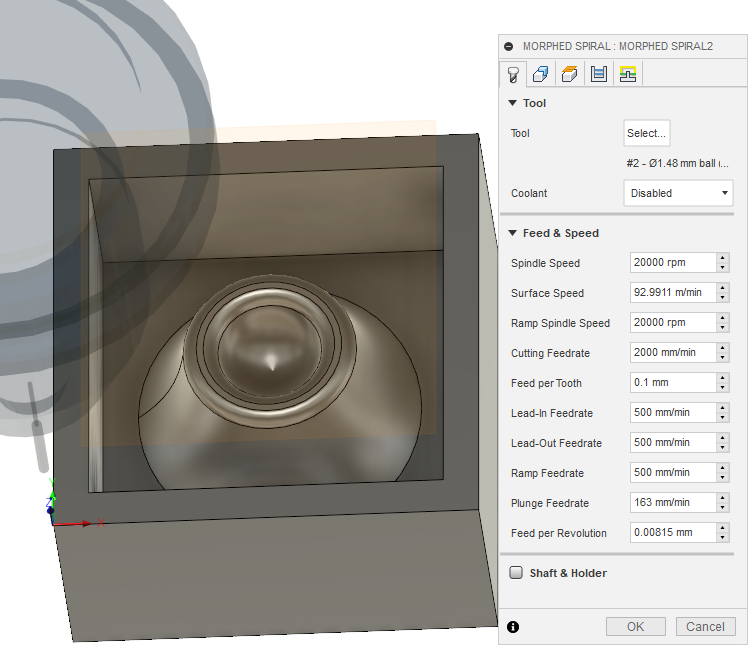
Task: Click the Cutting Feedrate input field
Action: tap(673, 352)
